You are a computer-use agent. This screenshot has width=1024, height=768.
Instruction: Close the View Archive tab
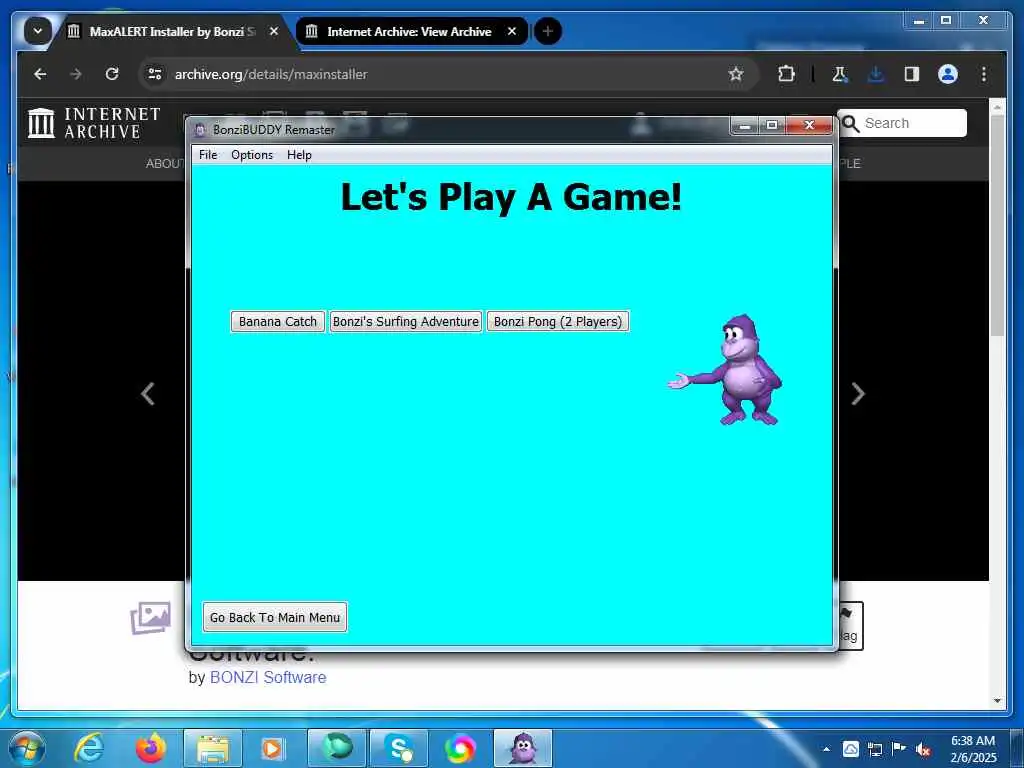click(512, 31)
